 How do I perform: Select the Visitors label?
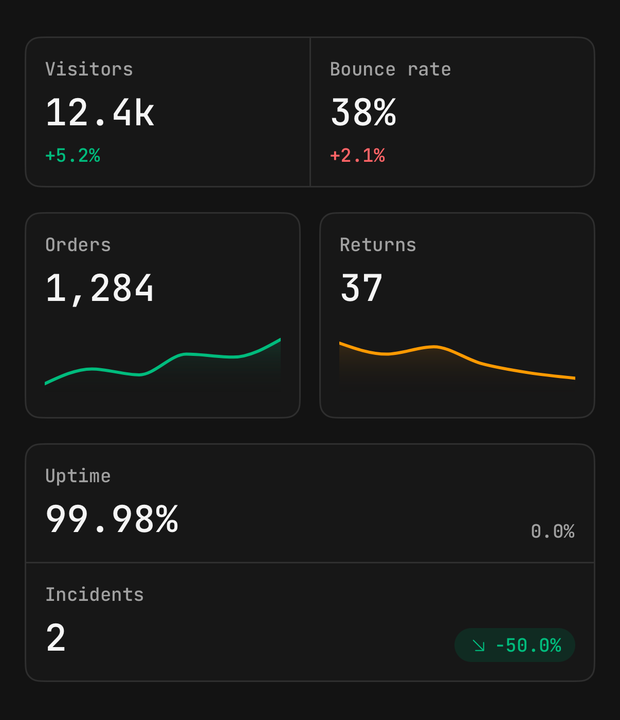pos(89,69)
